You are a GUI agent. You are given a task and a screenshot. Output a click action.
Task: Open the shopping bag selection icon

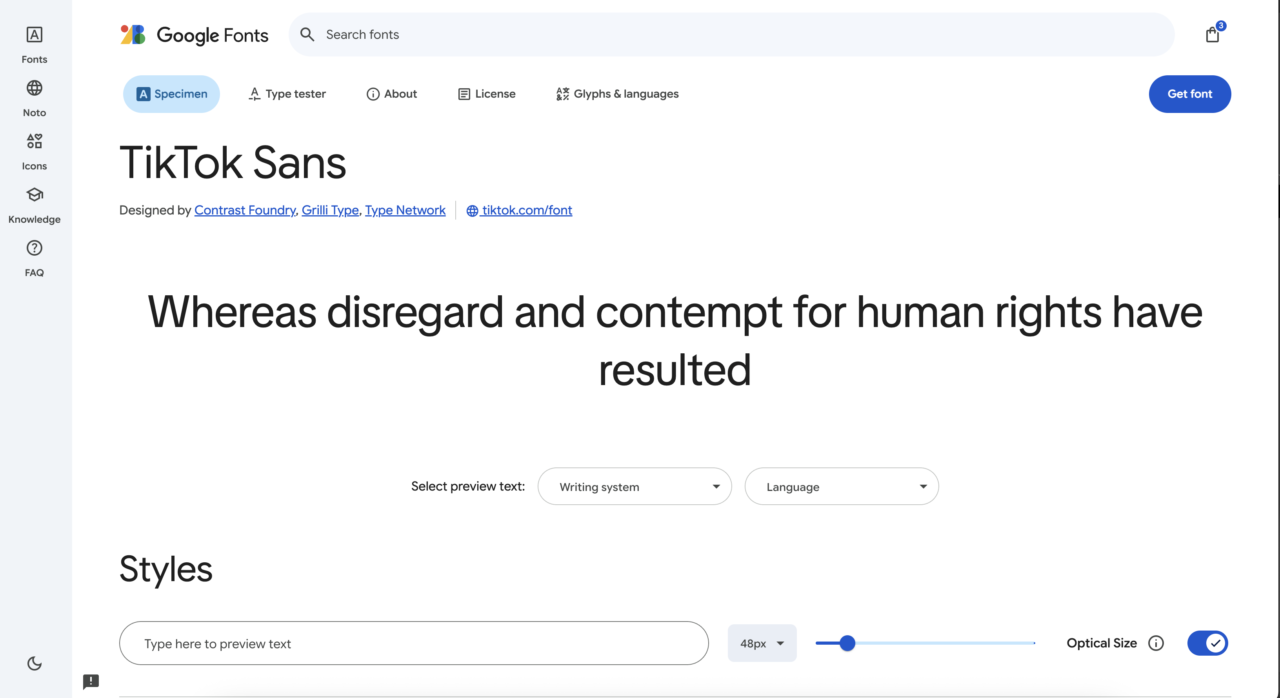(x=1212, y=34)
